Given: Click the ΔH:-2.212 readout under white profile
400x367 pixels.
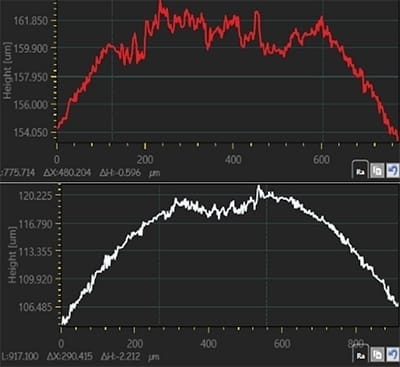Looking at the screenshot, I should [x=121, y=356].
